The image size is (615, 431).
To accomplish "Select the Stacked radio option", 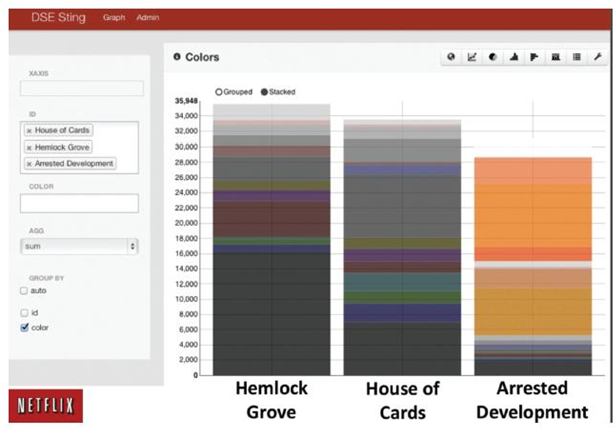I will (x=264, y=92).
